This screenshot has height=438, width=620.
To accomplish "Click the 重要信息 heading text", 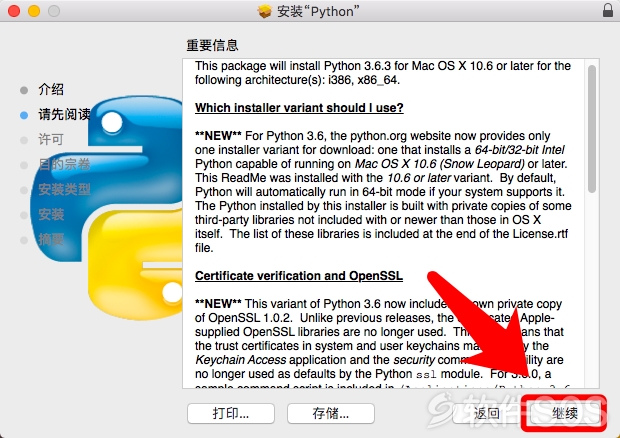I will coord(212,45).
